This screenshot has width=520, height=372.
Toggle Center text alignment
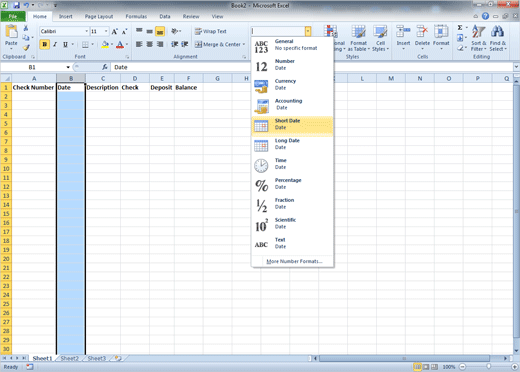[150, 44]
